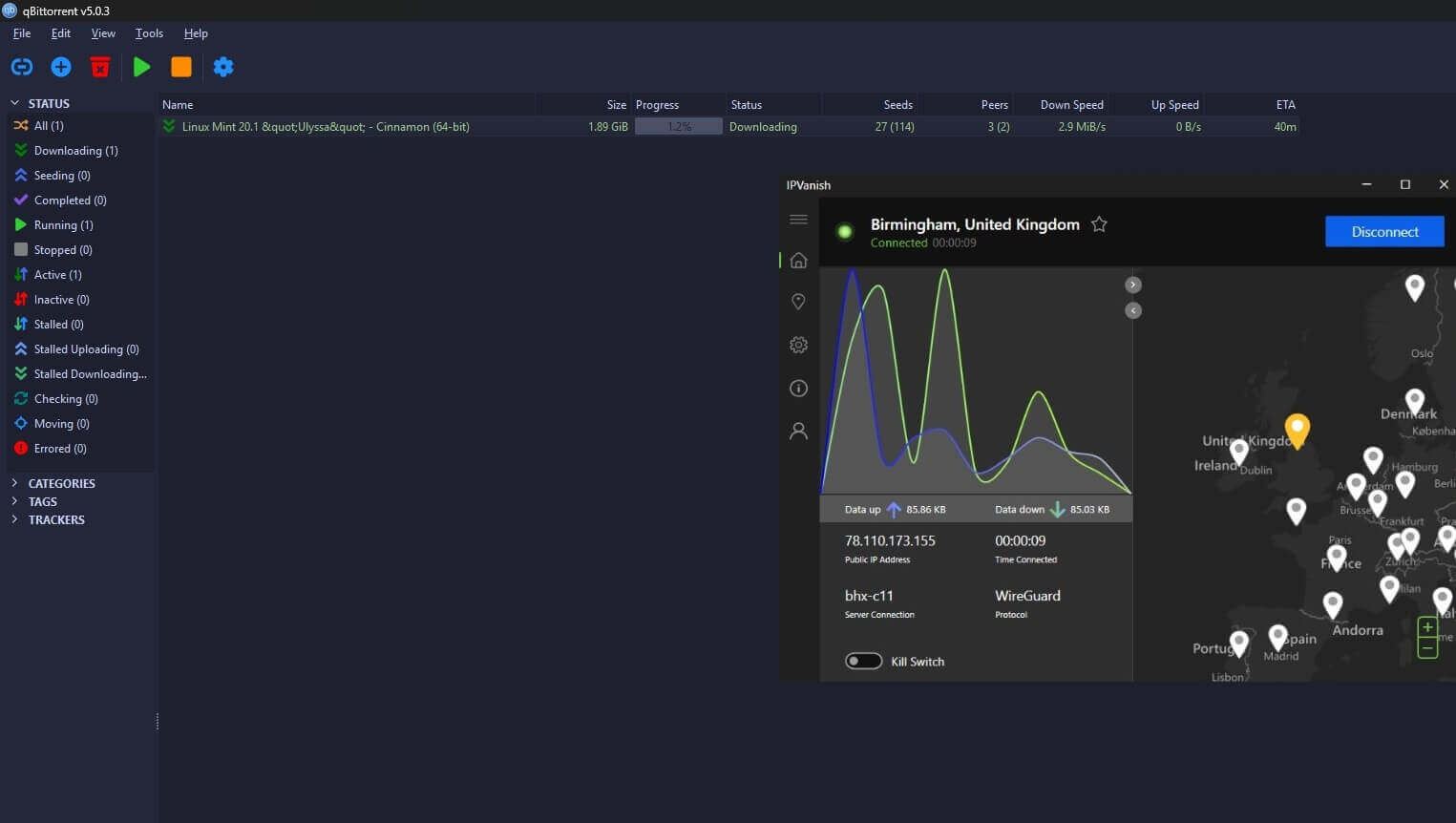Click the left arrow panel chevron in IPVanish
Viewport: 1456px width, 823px height.
click(1133, 310)
